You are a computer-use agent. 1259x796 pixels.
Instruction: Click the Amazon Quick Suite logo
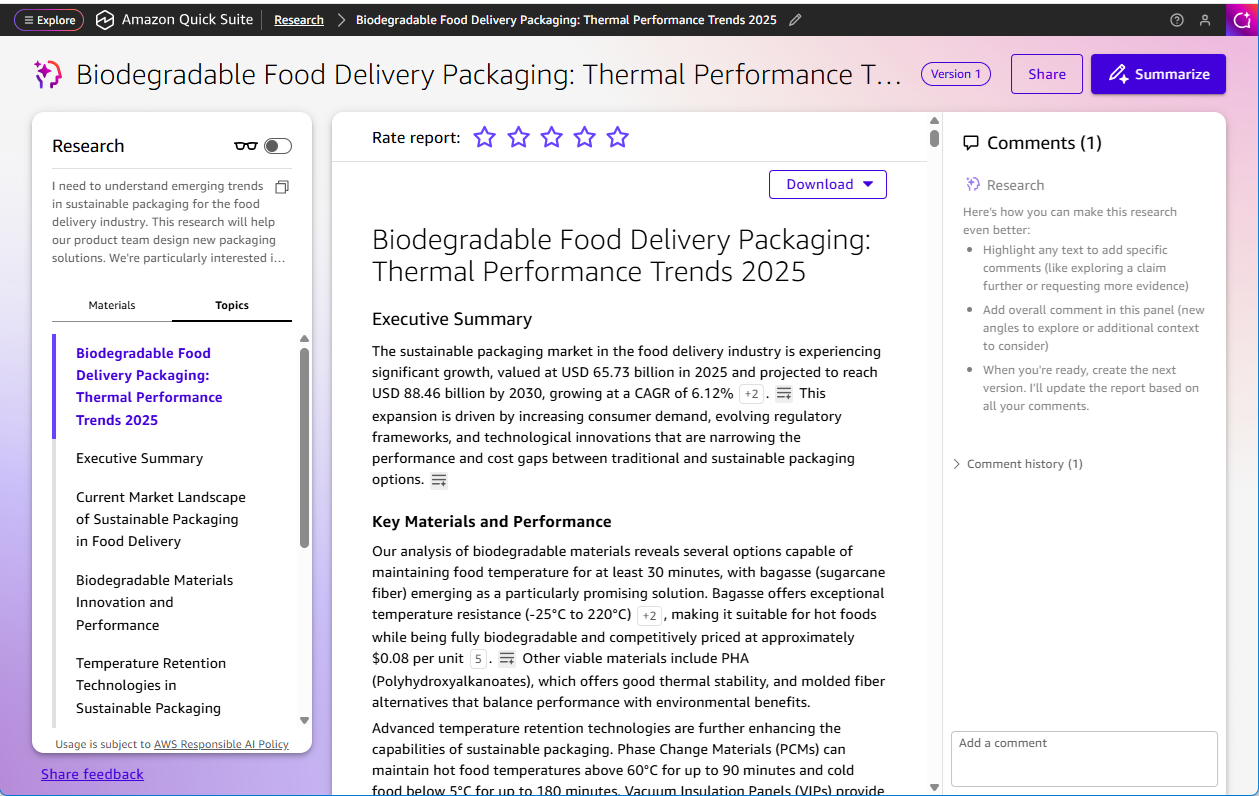click(x=105, y=20)
